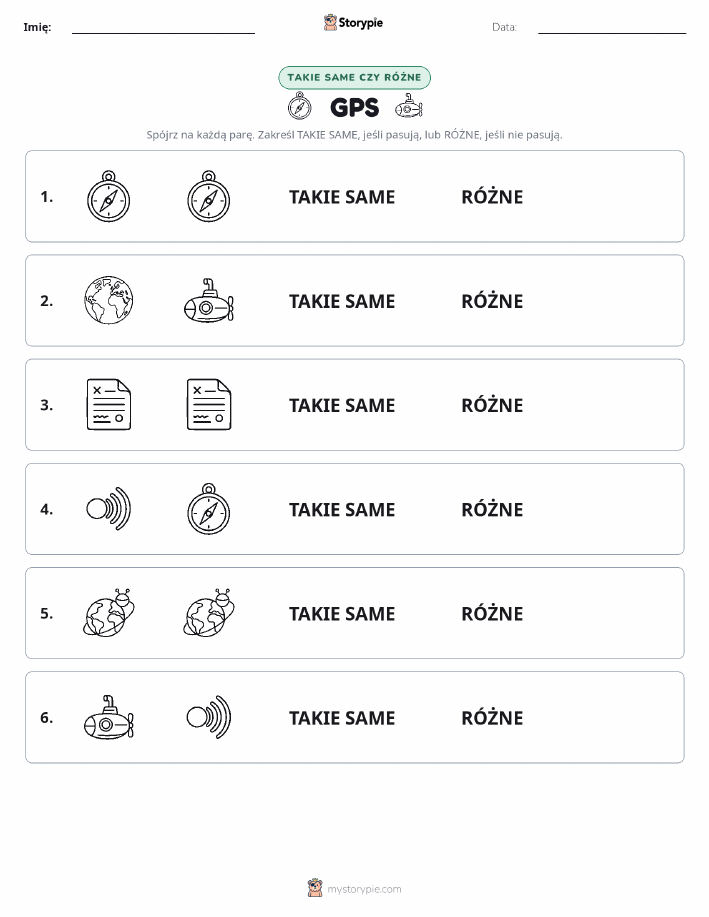Click the signal waves icon in row 4
This screenshot has height=917, width=709.
pos(108,509)
